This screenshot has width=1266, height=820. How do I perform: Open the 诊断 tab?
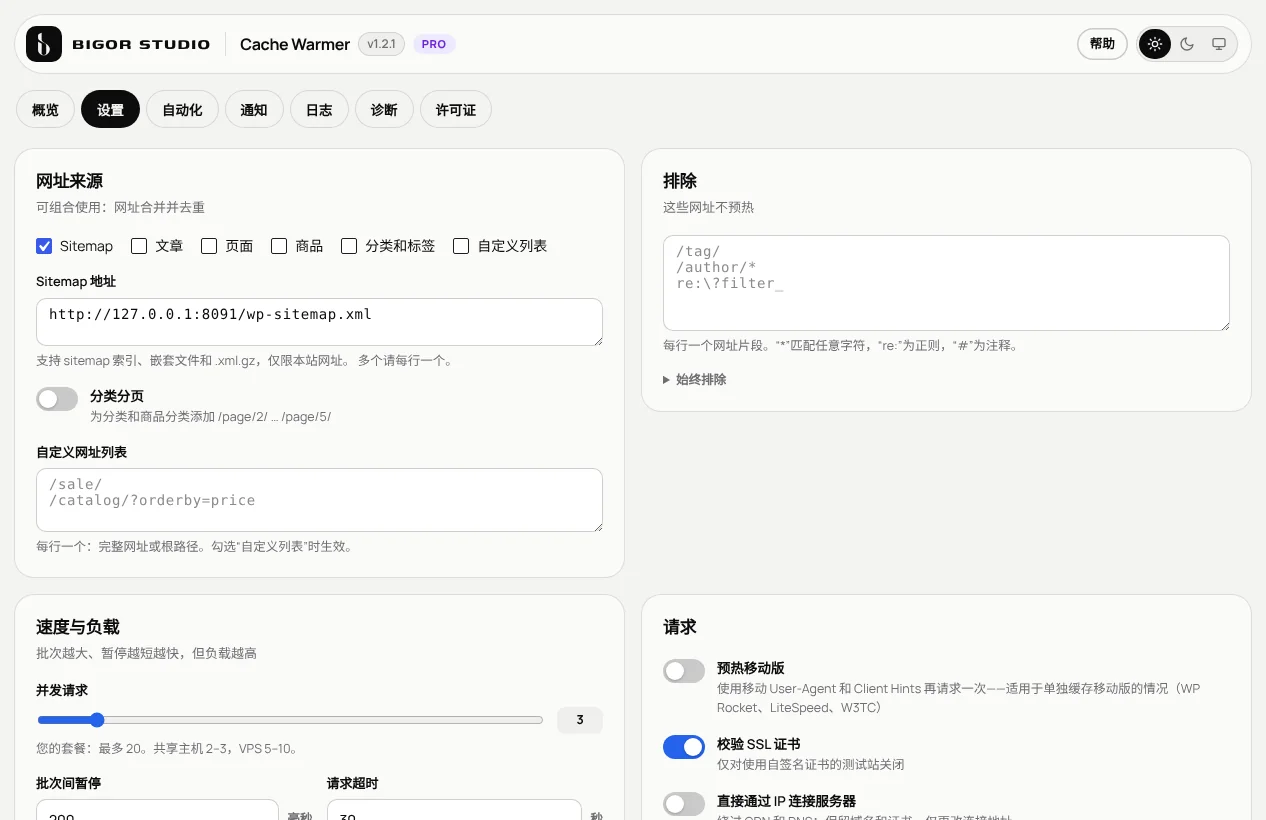tap(384, 110)
